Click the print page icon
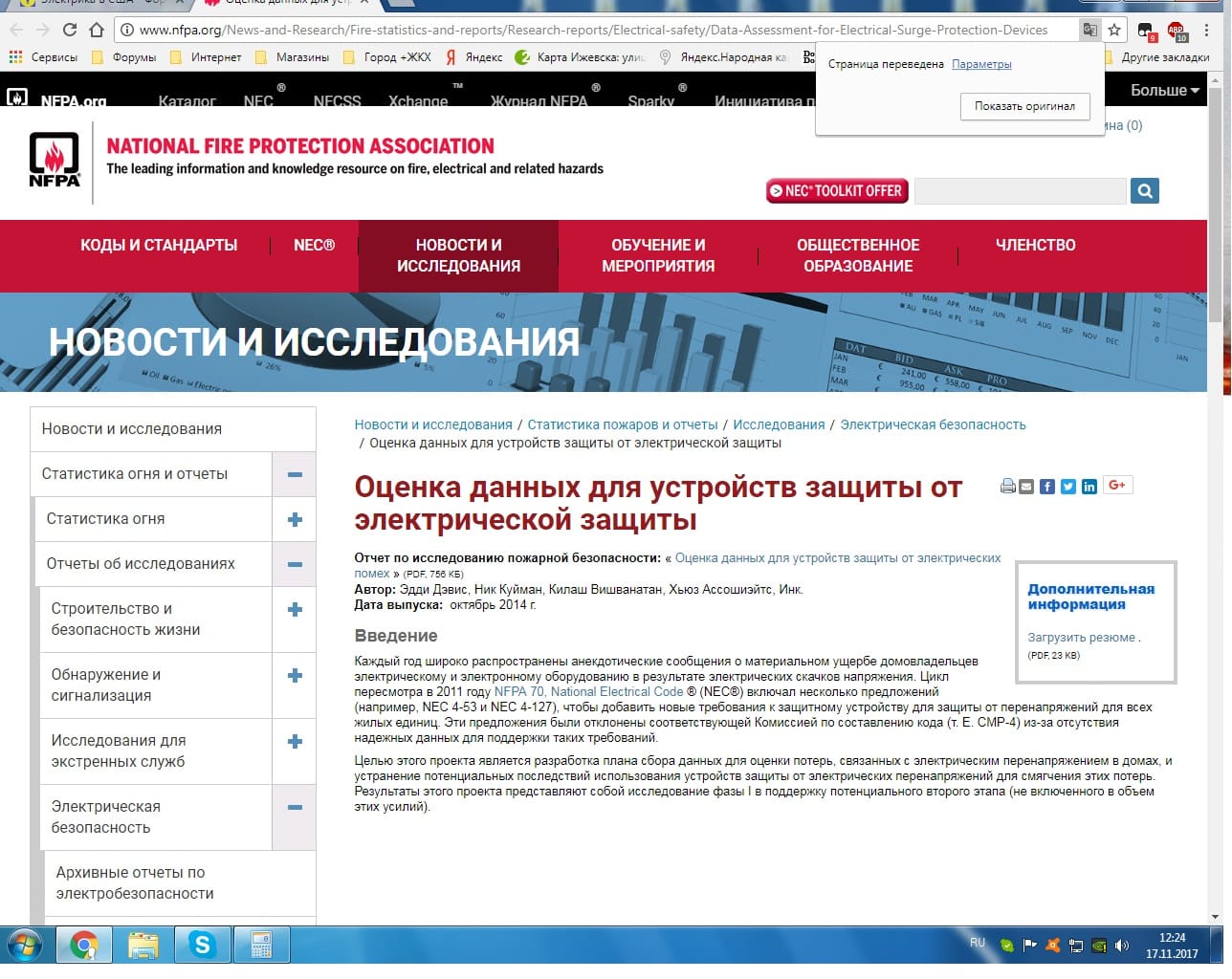1232x979 pixels. coord(1007,487)
